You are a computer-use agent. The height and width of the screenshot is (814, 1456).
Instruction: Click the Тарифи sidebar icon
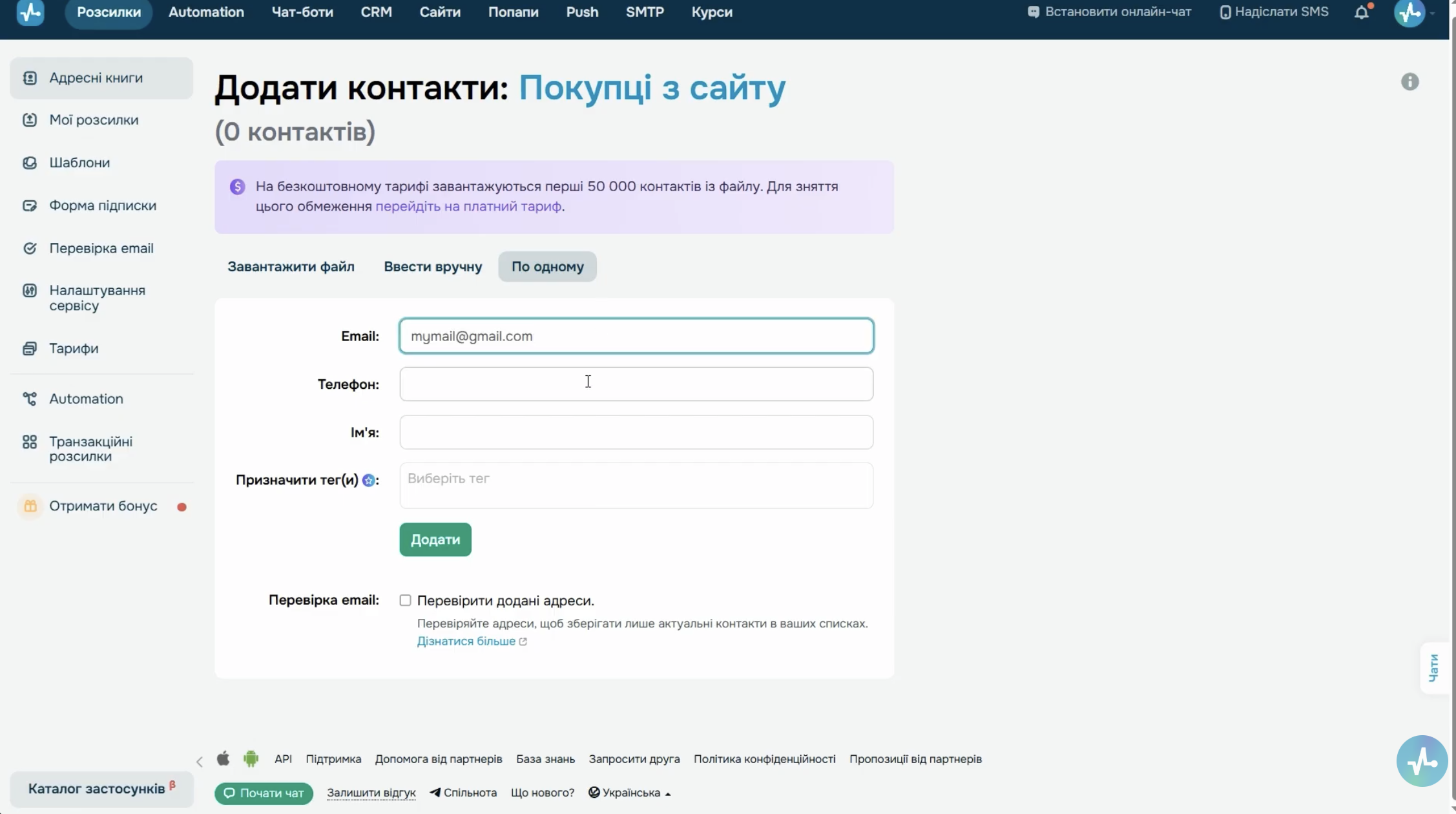tap(30, 349)
